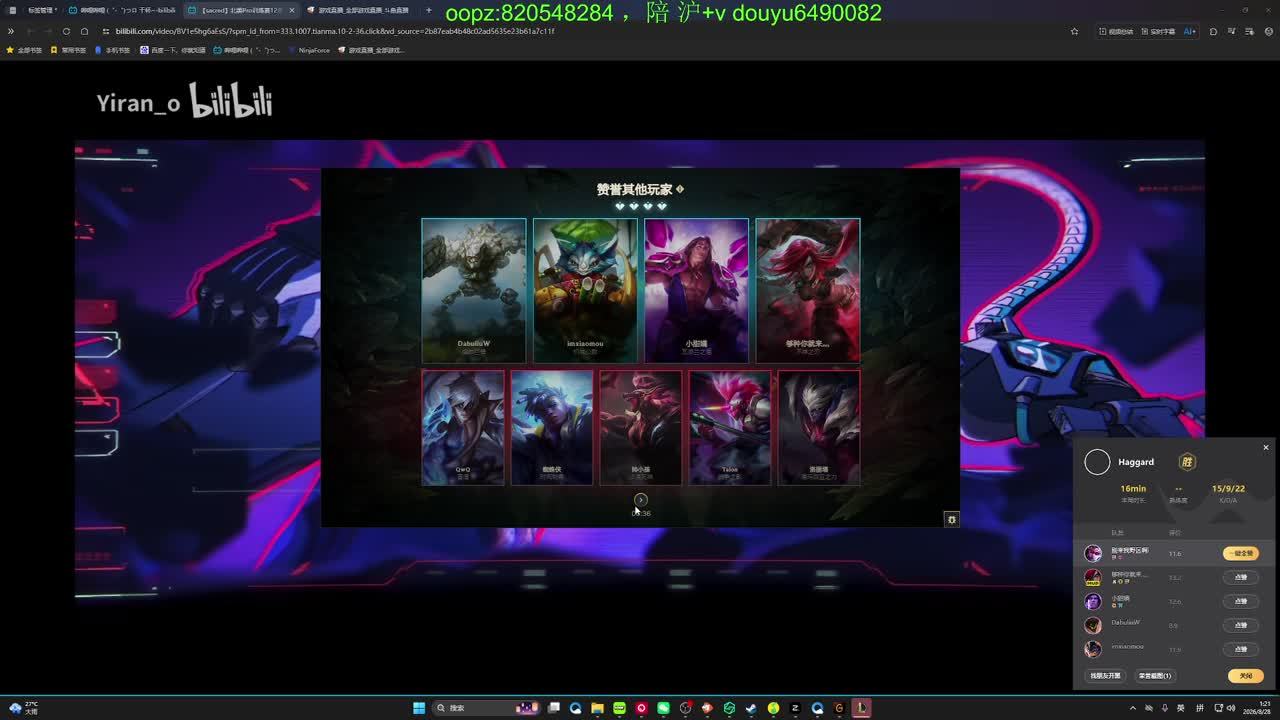Click the Haggard profile avatar circle
The image size is (1280, 720).
[1097, 462]
